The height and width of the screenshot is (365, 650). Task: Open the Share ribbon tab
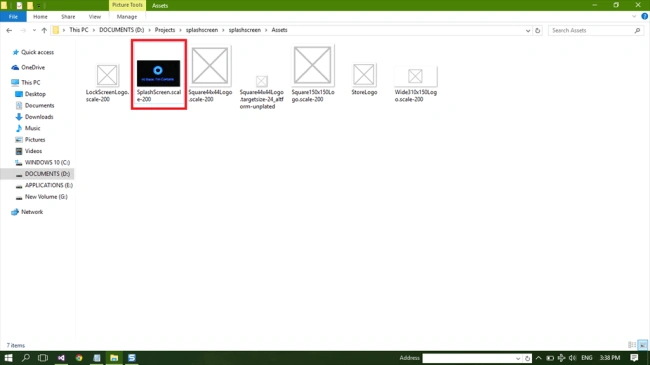tap(68, 17)
